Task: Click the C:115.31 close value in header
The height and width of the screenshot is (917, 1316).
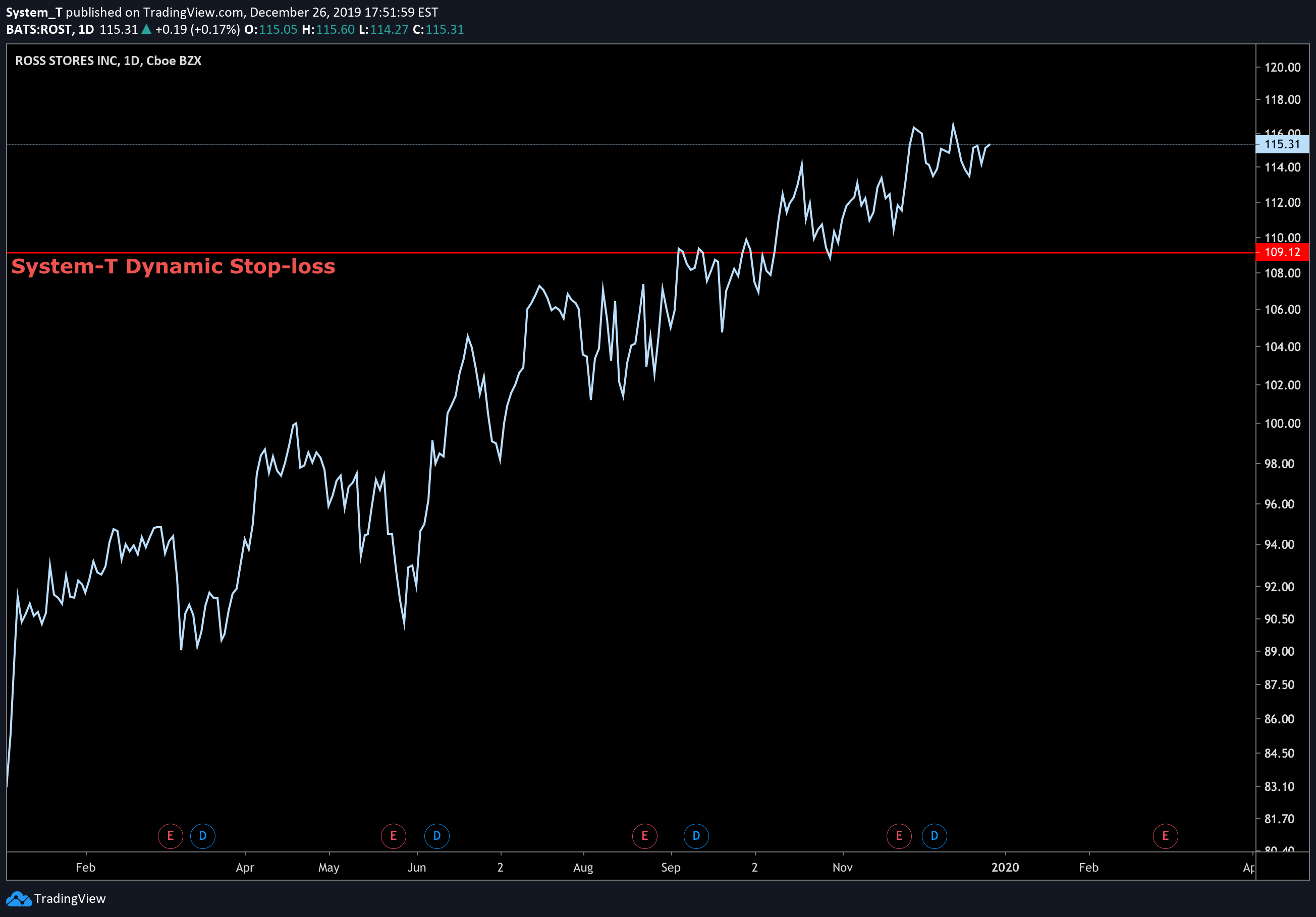Action: coord(438,29)
